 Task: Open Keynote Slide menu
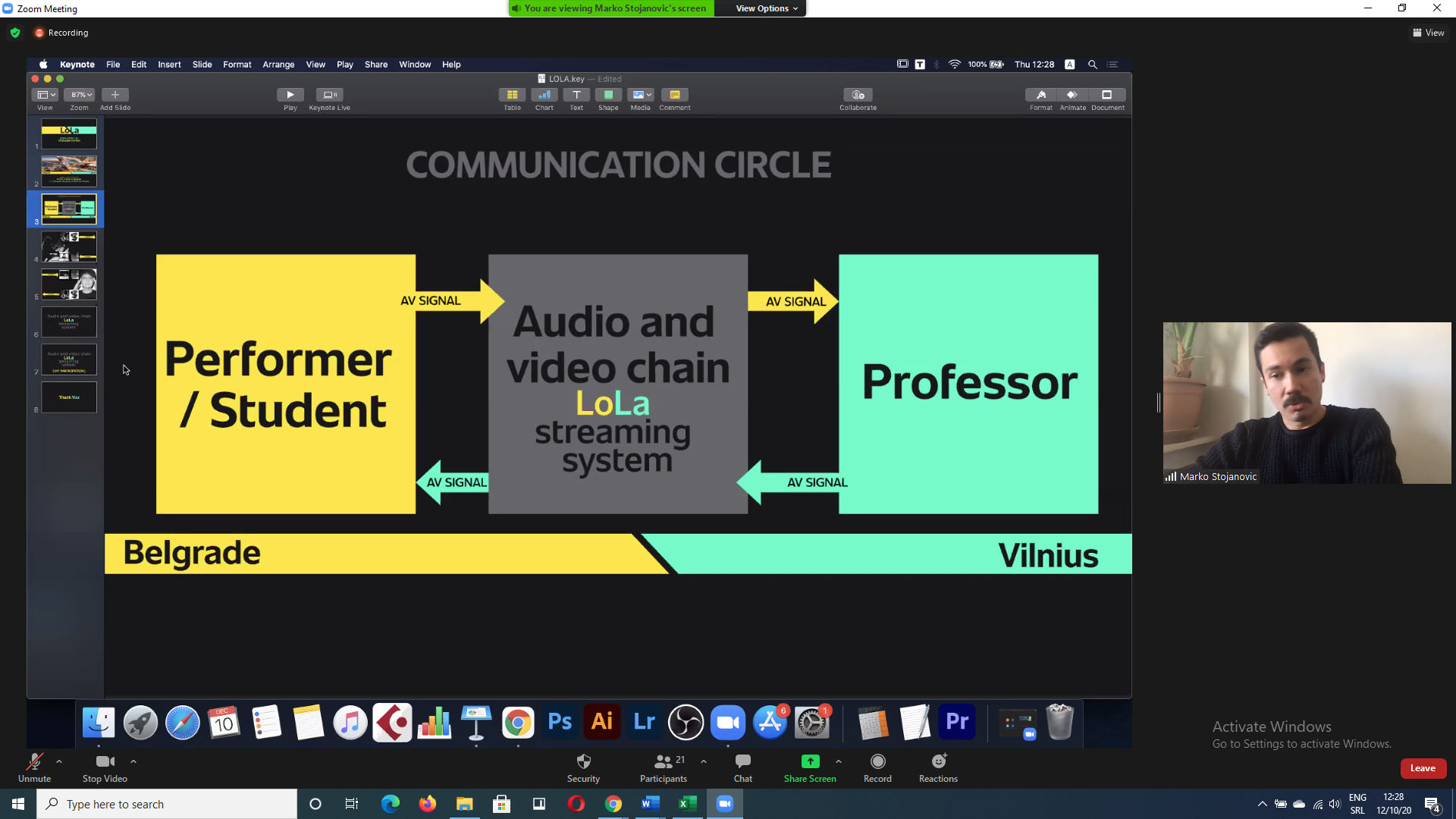(202, 64)
